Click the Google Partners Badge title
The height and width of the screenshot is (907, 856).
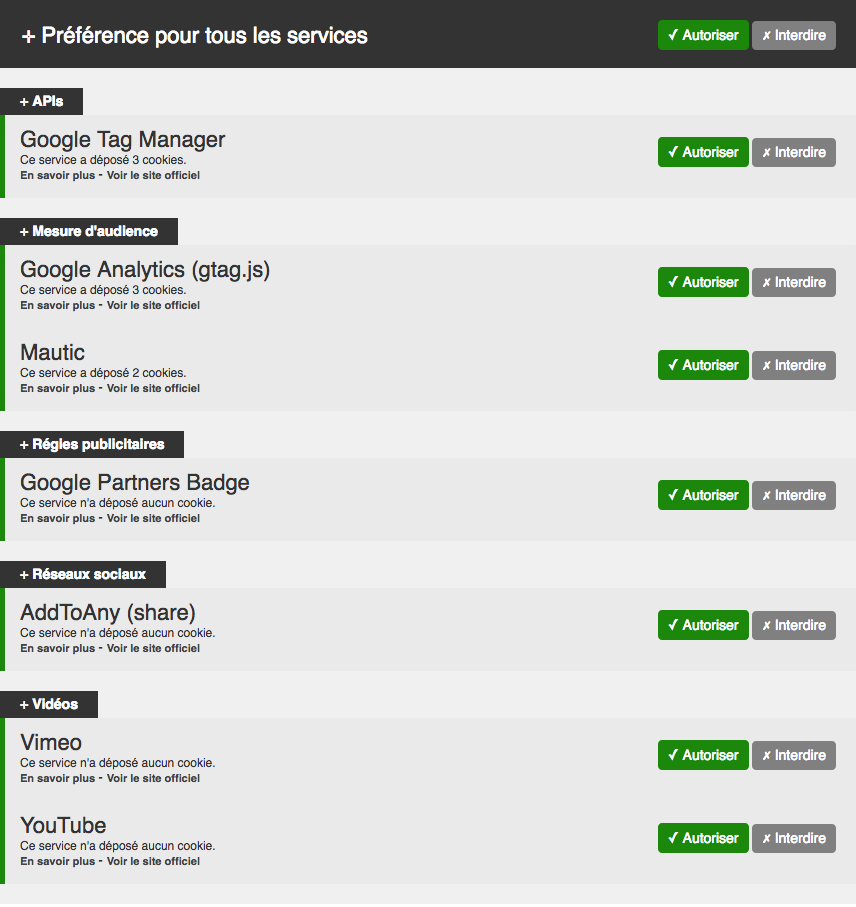pyautogui.click(x=135, y=483)
